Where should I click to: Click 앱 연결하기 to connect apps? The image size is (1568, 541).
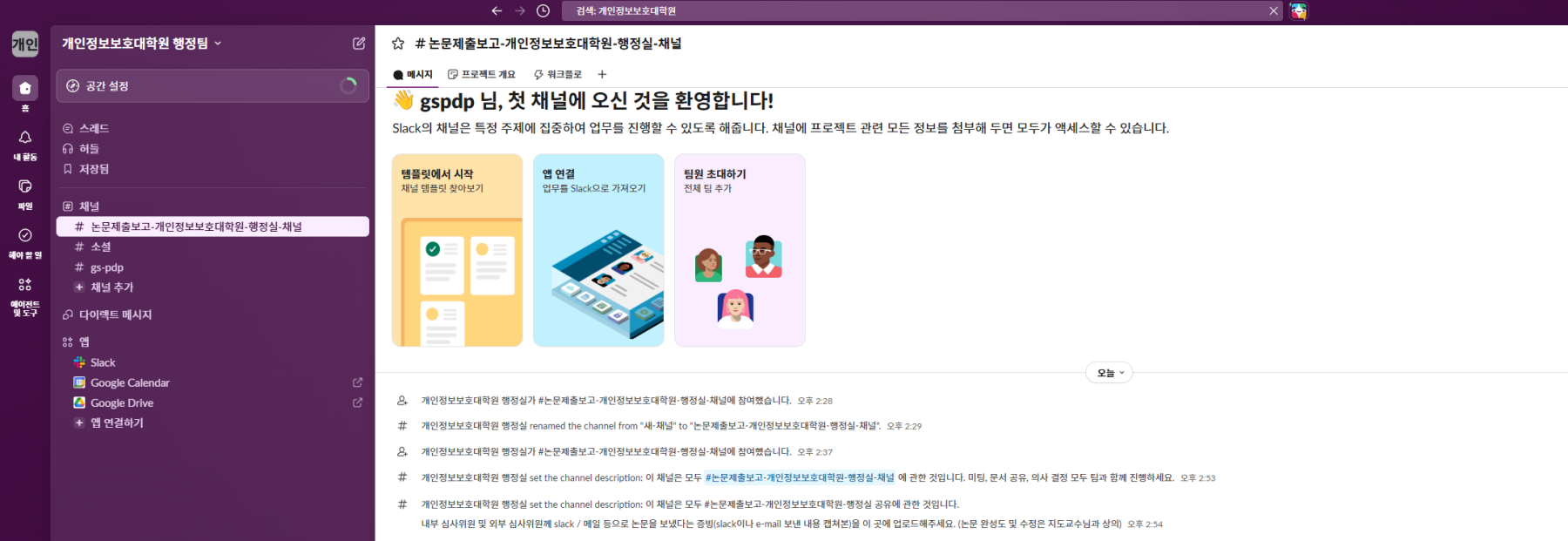213,423
